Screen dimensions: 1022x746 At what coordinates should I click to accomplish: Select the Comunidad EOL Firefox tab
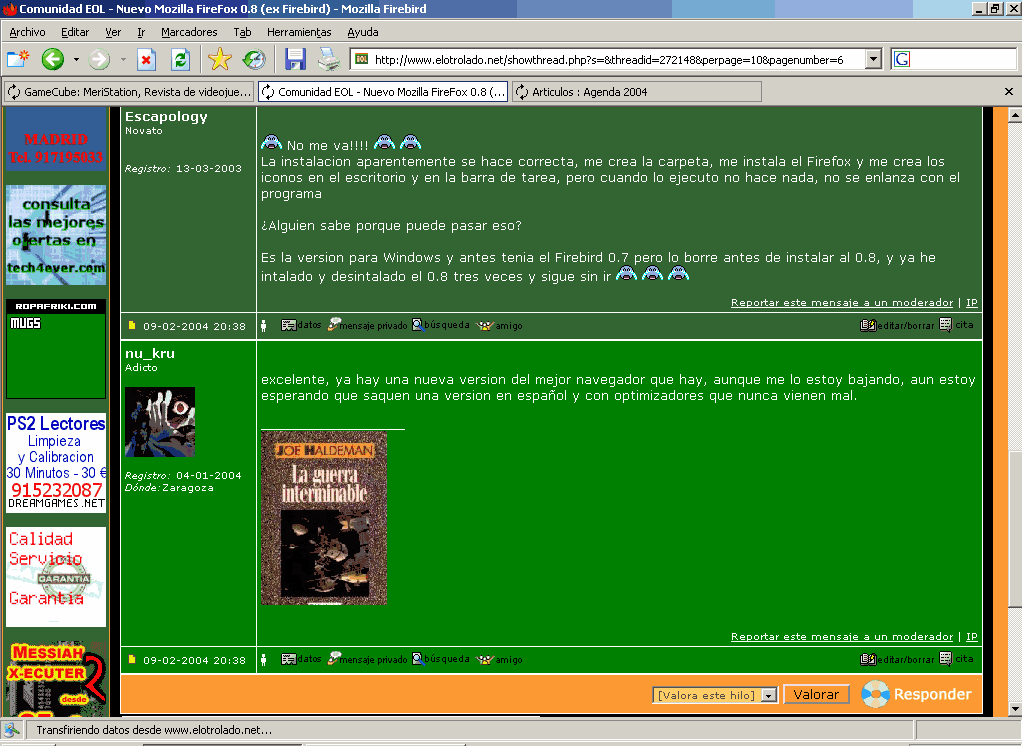tap(383, 92)
